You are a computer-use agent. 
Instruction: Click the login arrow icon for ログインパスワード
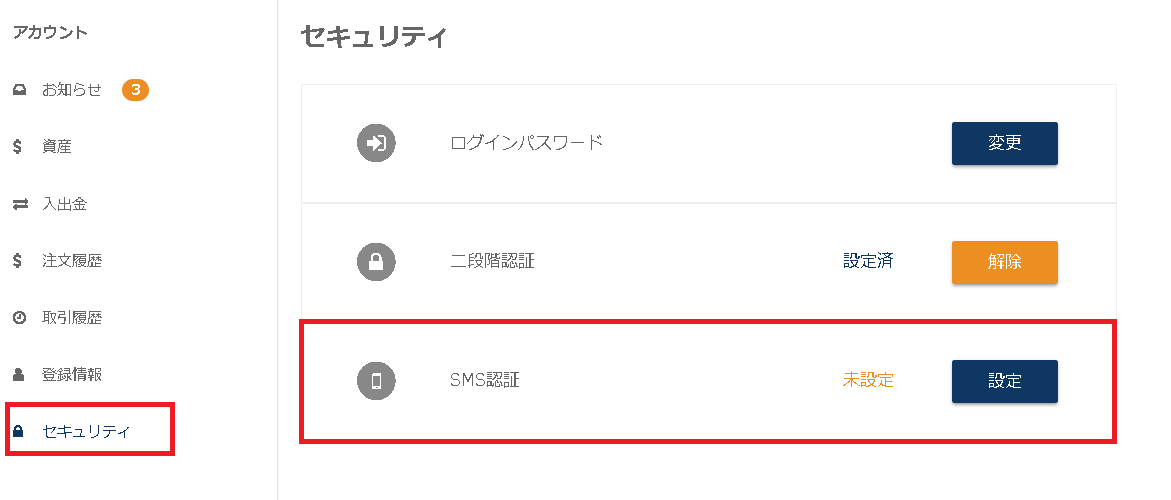[376, 143]
